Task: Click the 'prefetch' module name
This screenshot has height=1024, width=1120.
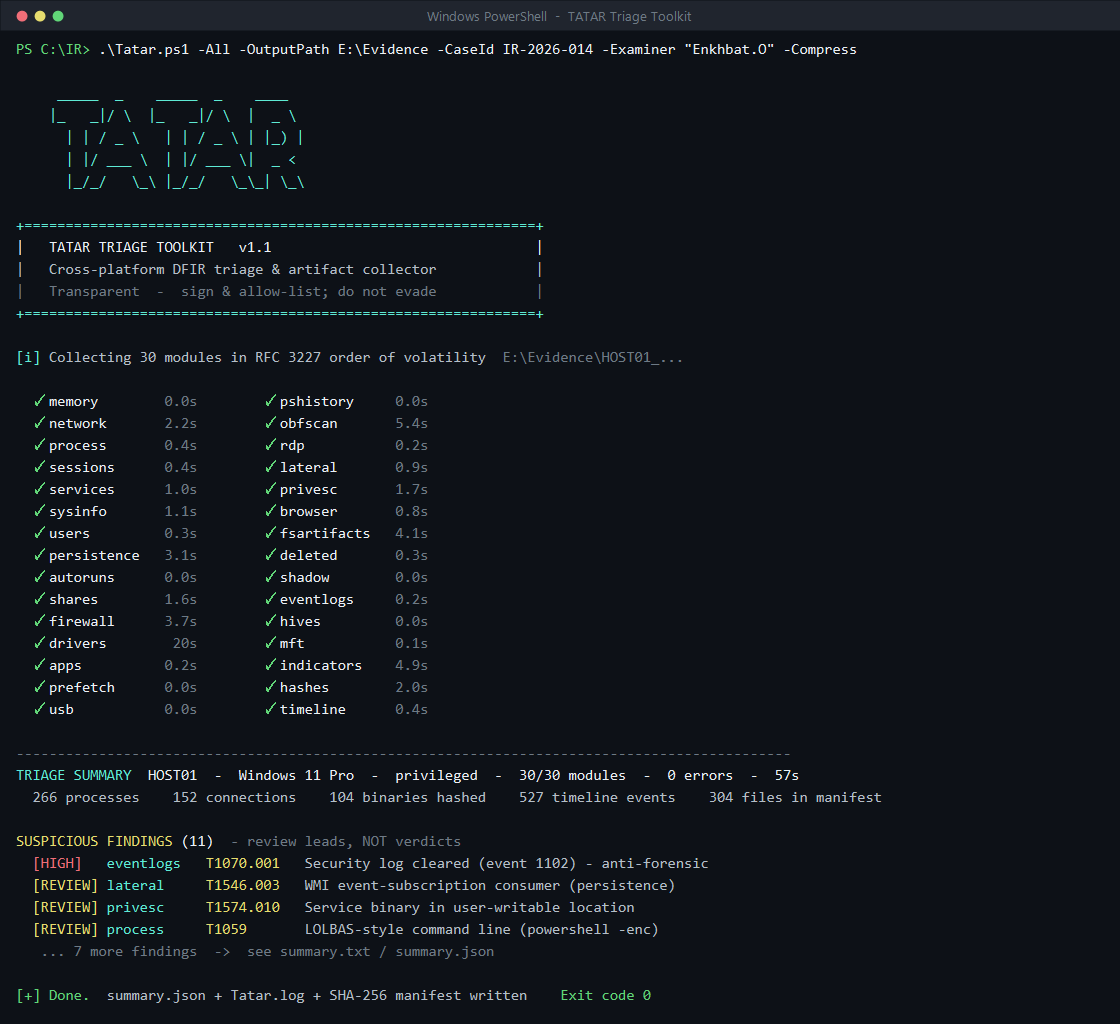Action: click(x=81, y=687)
